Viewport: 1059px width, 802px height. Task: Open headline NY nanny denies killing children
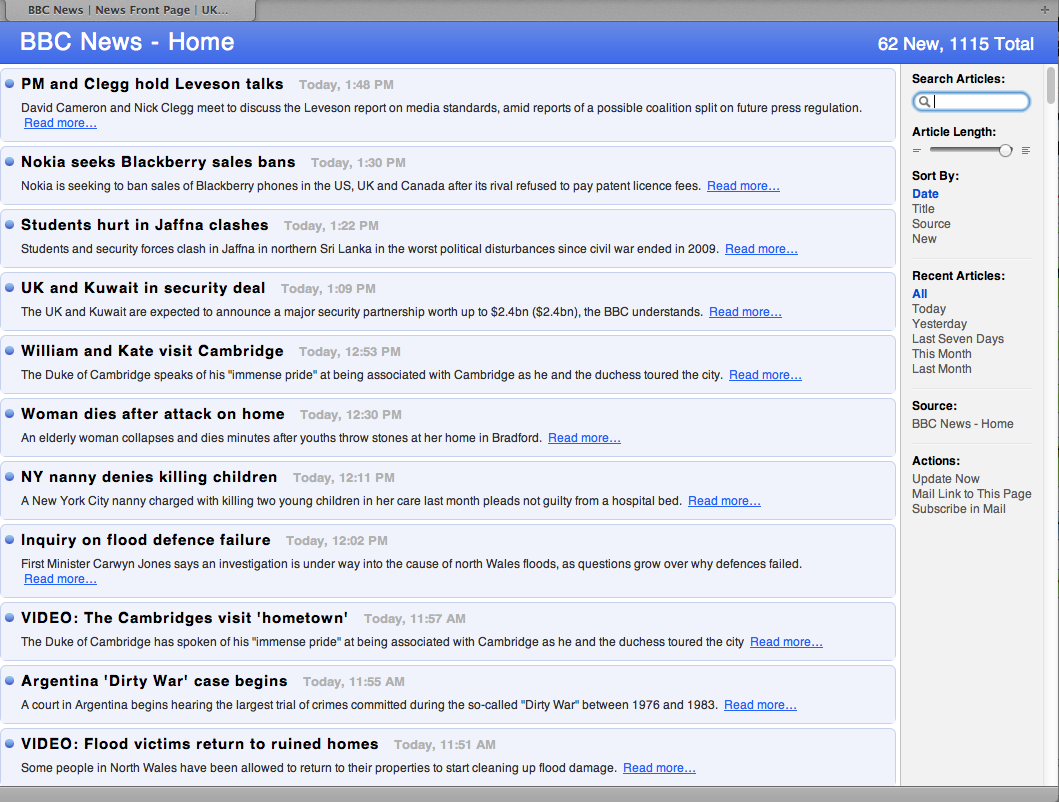149,477
